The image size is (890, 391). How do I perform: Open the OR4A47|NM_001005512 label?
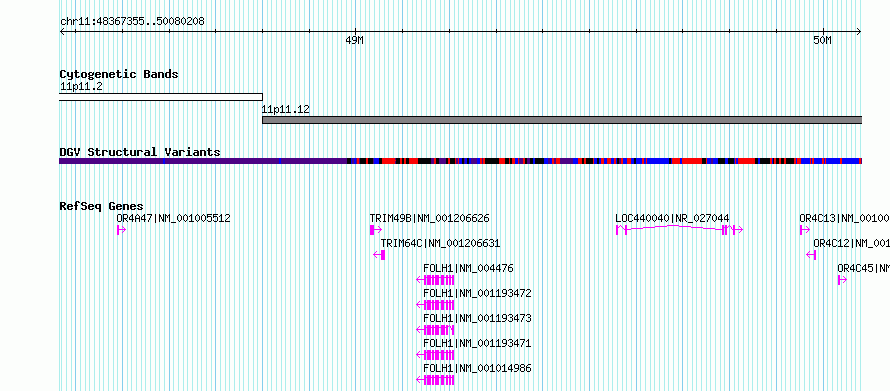click(174, 218)
